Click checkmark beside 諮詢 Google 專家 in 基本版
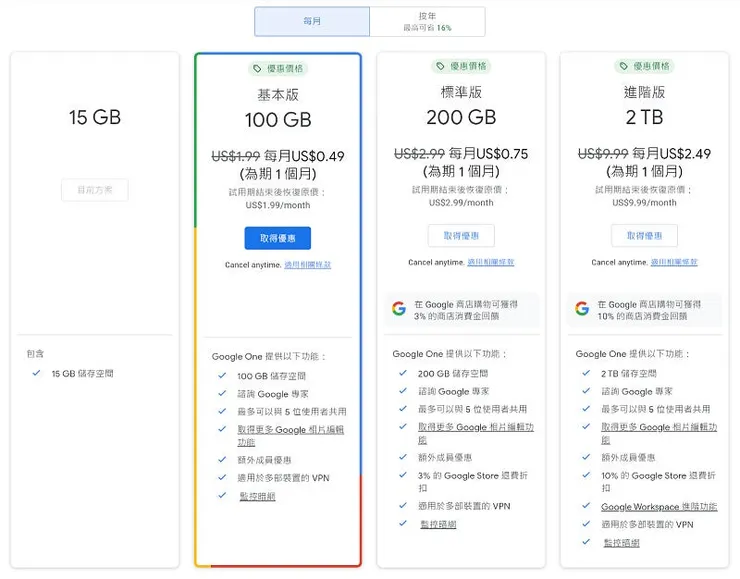 [x=222, y=393]
